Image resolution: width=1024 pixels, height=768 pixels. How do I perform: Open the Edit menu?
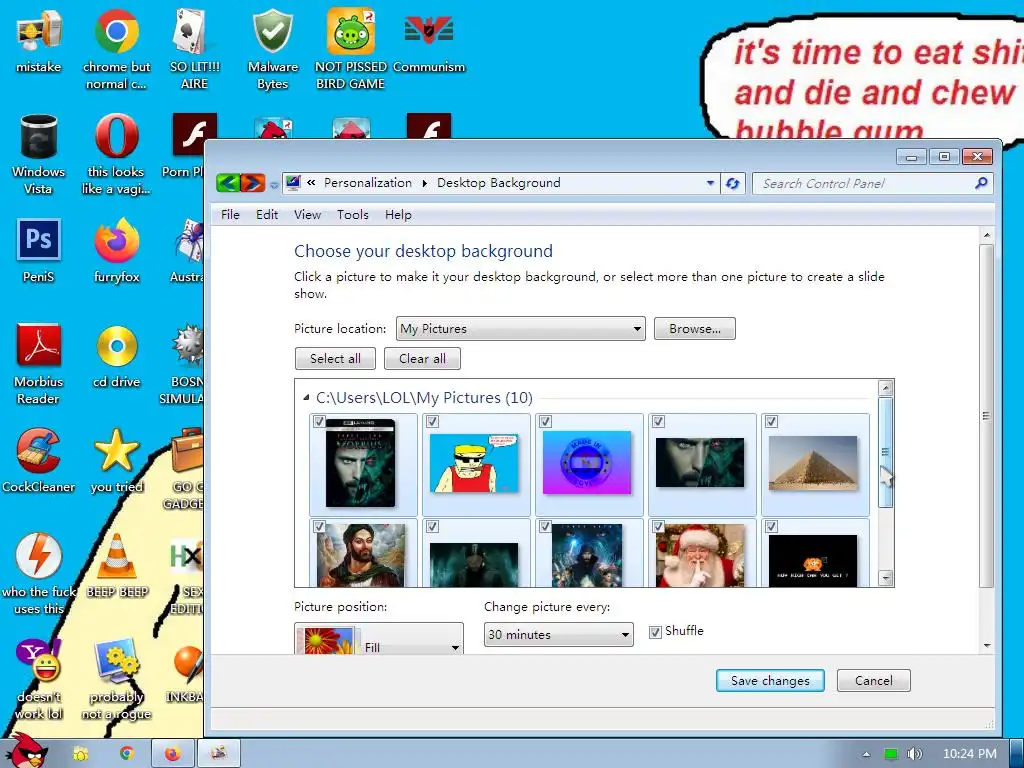(267, 215)
